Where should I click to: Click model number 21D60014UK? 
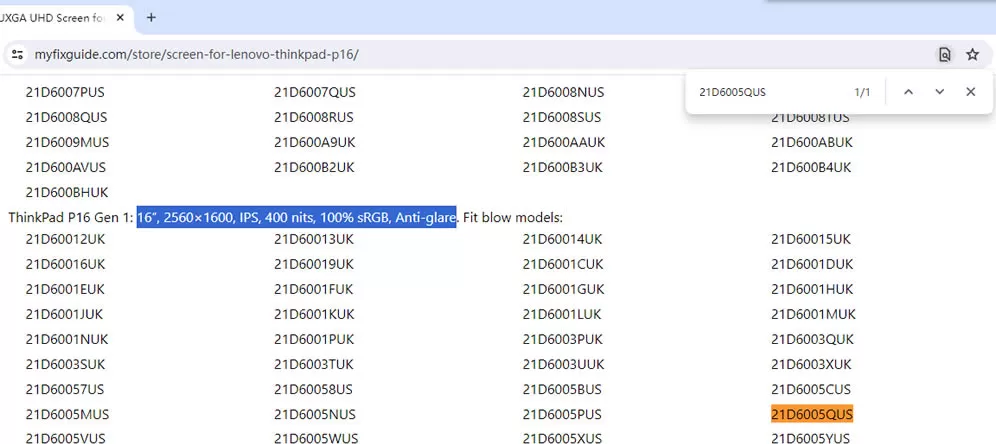pyautogui.click(x=562, y=239)
